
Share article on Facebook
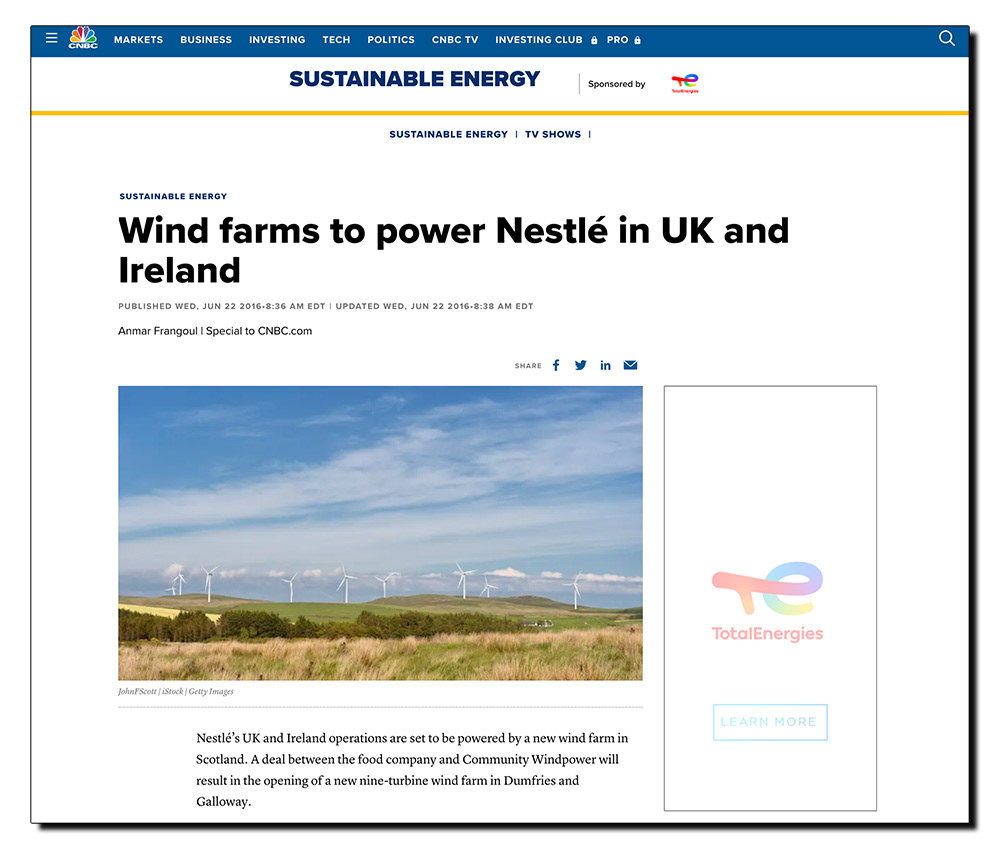coord(556,365)
